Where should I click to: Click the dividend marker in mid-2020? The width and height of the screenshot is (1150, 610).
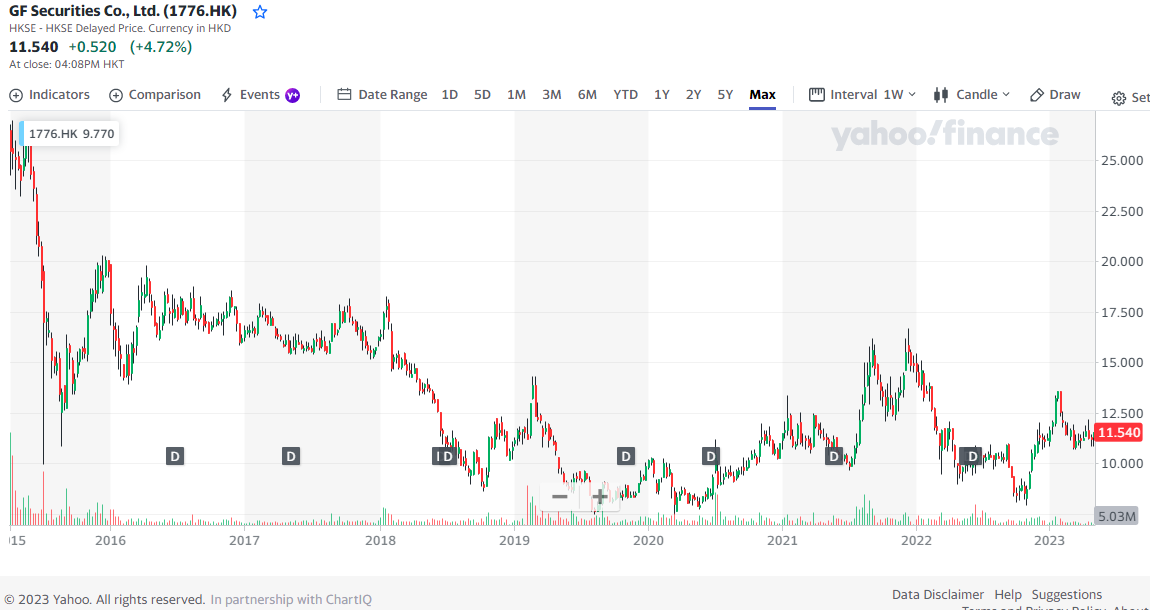pos(711,457)
